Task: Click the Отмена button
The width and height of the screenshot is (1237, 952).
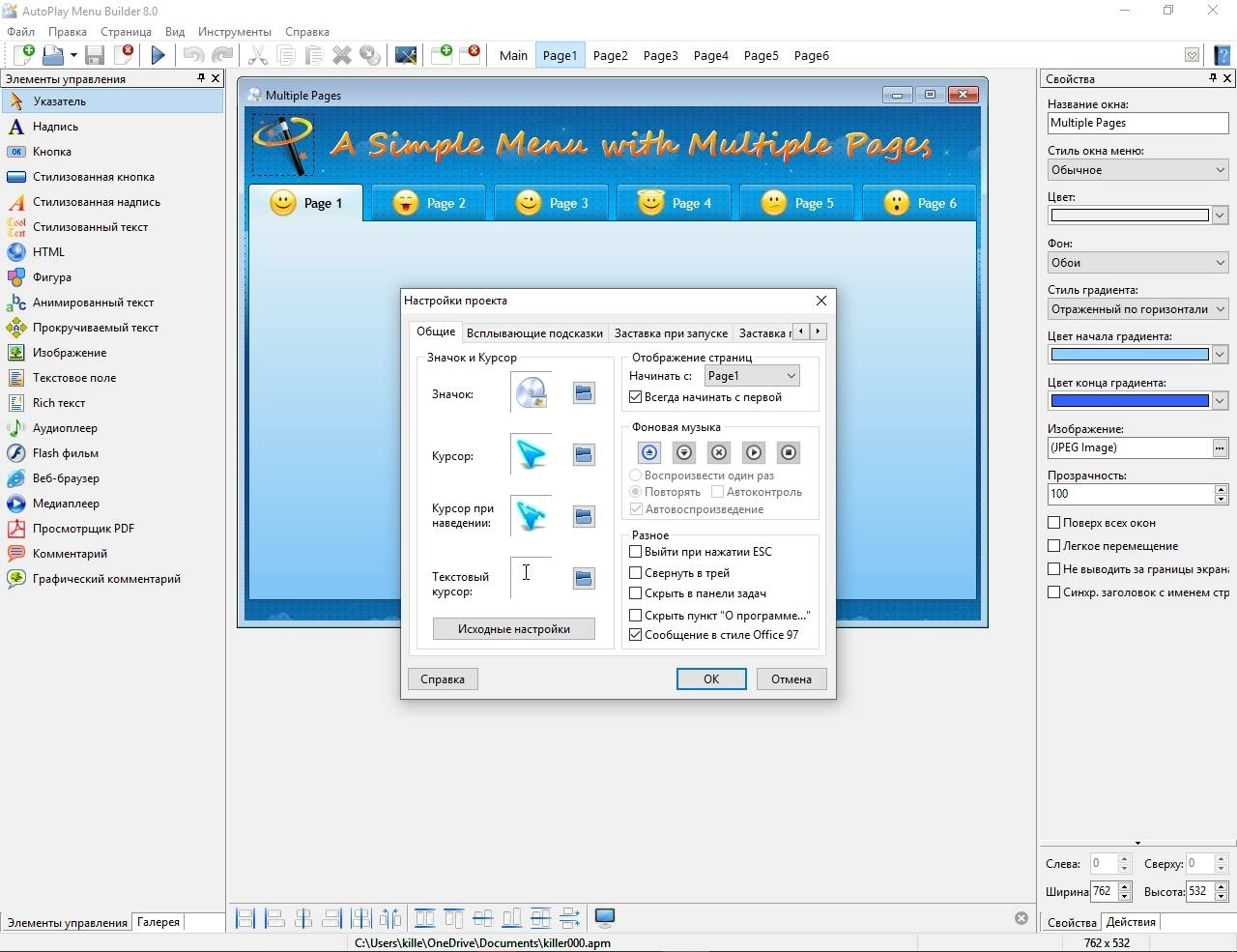Action: [x=791, y=678]
